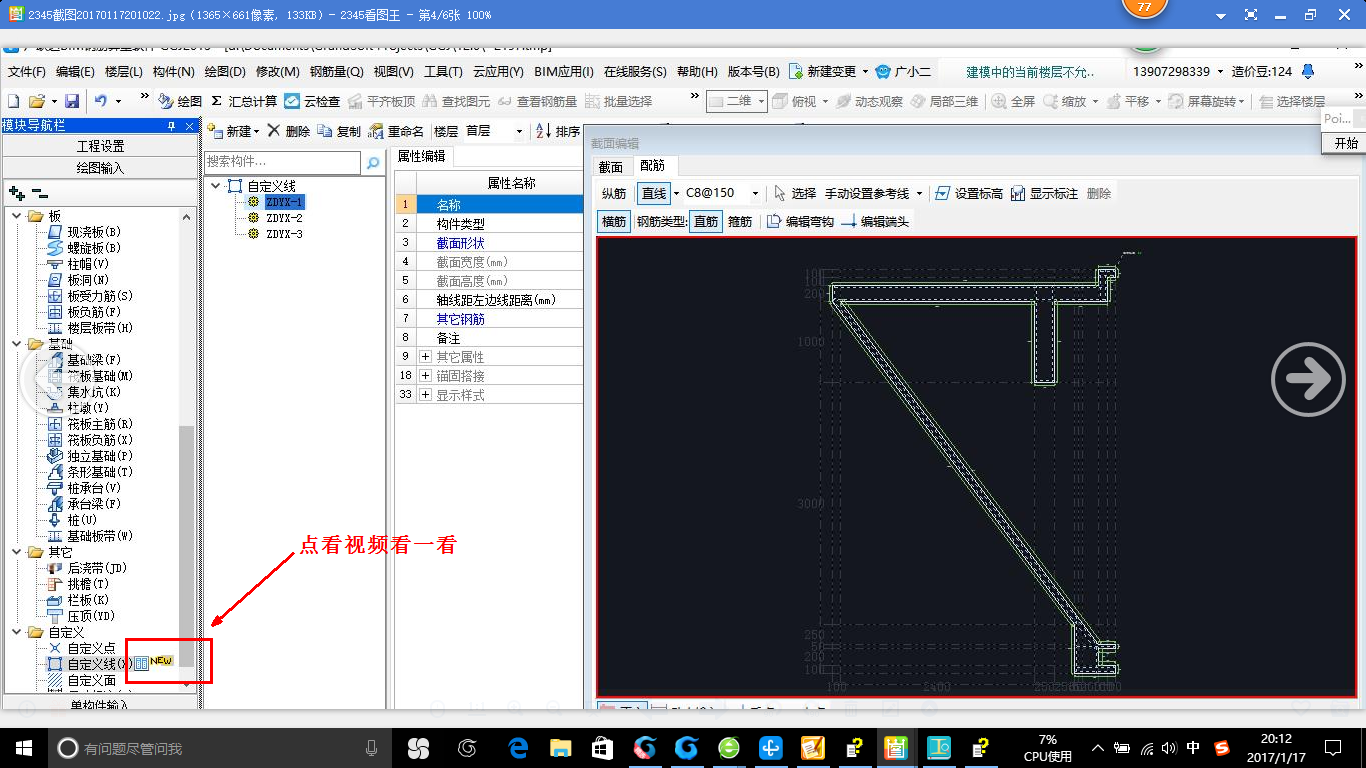Click 全屏 full screen tool
Screen dimensions: 1366x768
click(x=1013, y=101)
